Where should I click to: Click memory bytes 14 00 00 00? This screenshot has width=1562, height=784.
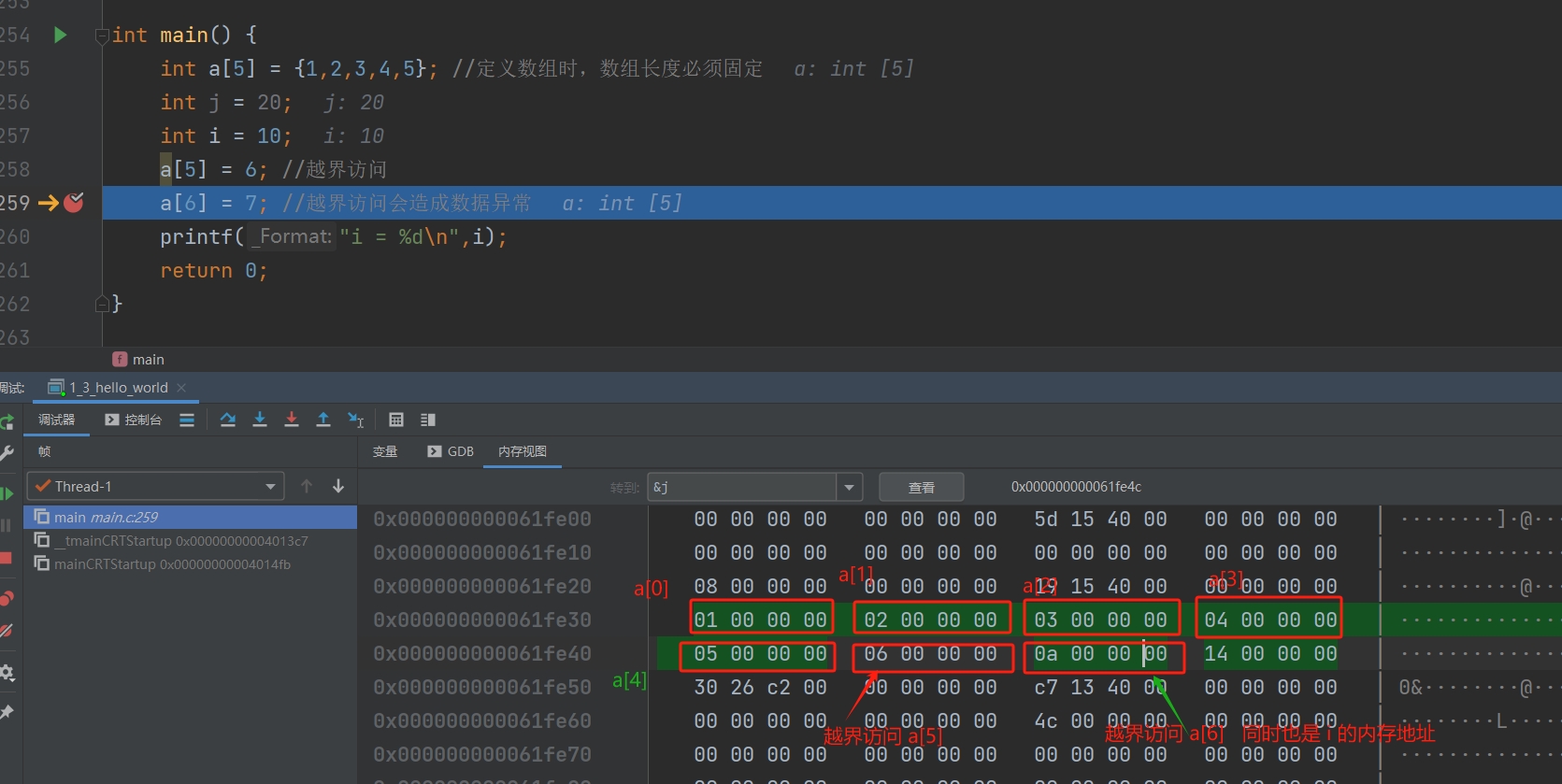coord(1270,653)
